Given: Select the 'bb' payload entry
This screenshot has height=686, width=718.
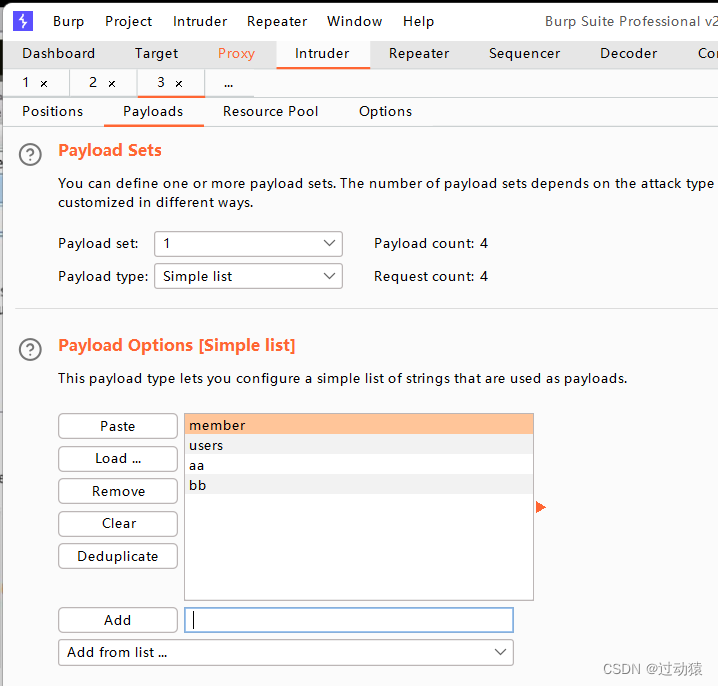Looking at the screenshot, I should (359, 485).
